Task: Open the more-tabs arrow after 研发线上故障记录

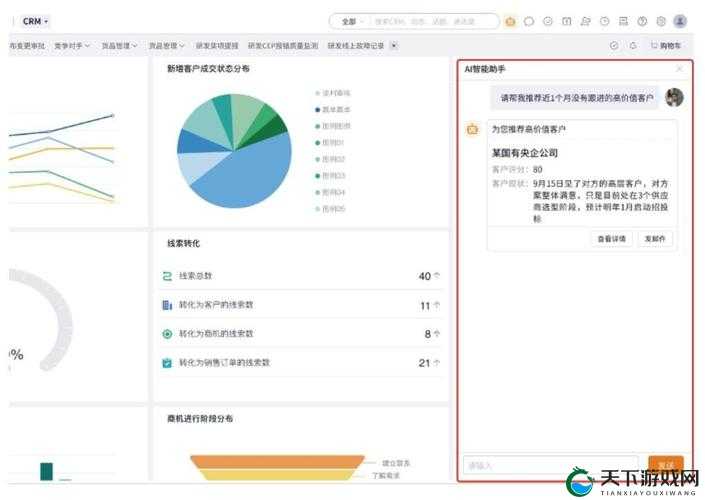Action: 394,45
